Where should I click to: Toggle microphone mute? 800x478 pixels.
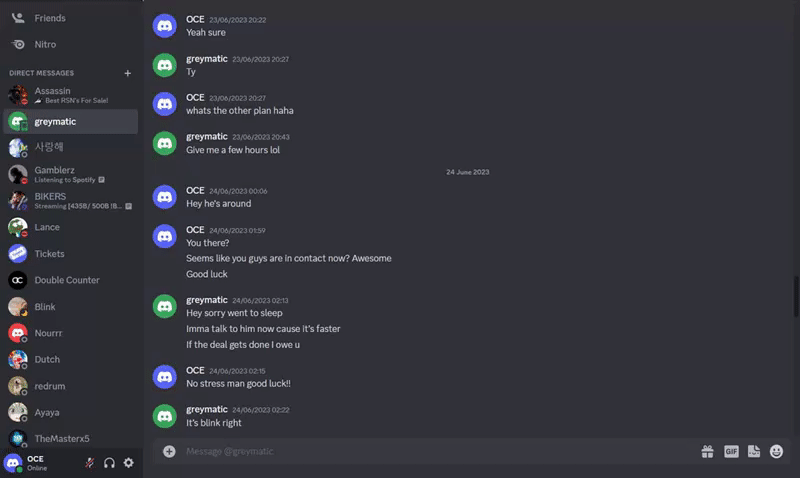point(89,463)
